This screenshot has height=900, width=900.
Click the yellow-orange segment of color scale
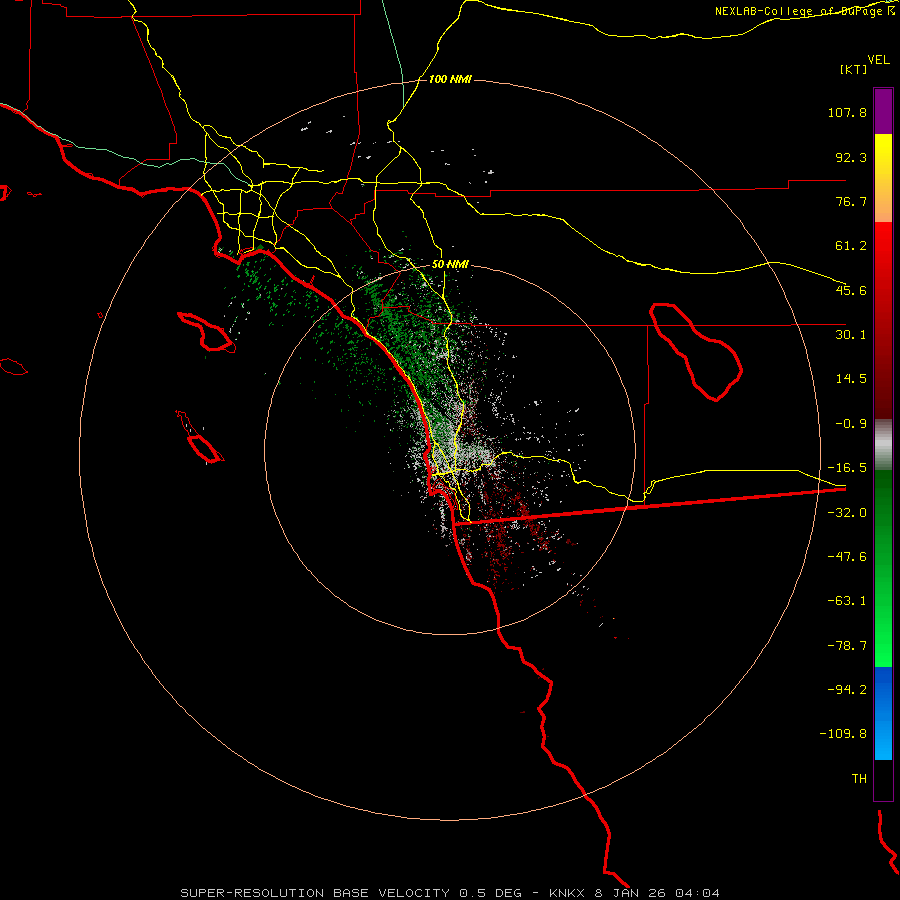[x=883, y=178]
